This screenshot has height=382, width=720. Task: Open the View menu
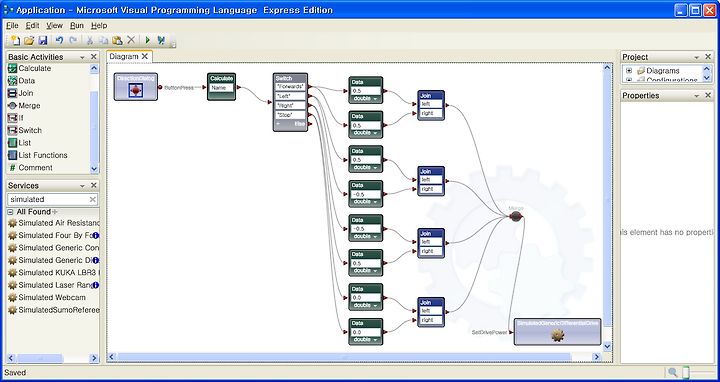(x=54, y=26)
